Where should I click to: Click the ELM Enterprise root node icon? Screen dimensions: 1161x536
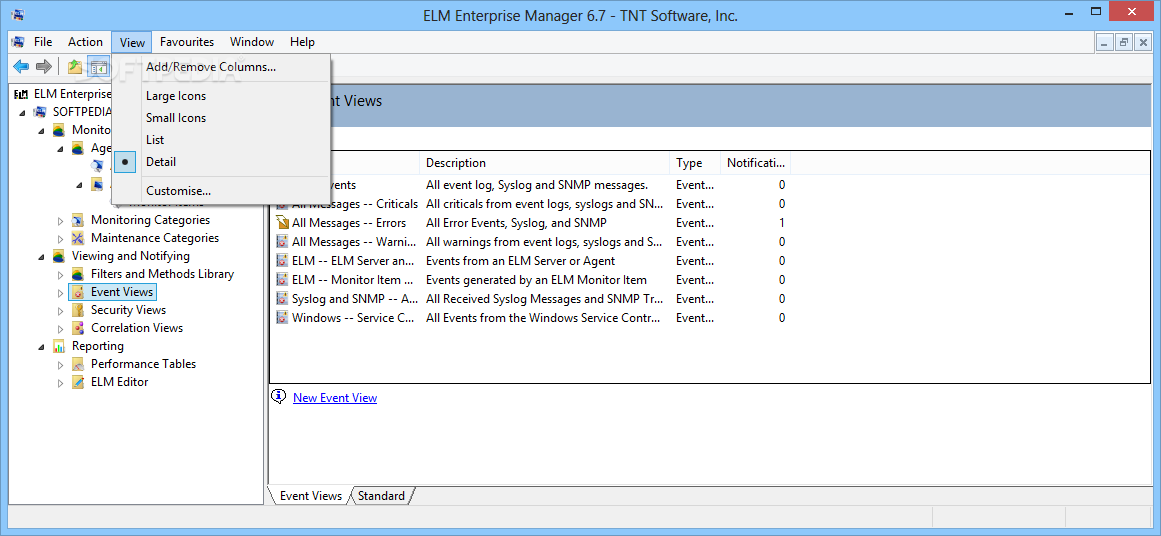tap(21, 94)
